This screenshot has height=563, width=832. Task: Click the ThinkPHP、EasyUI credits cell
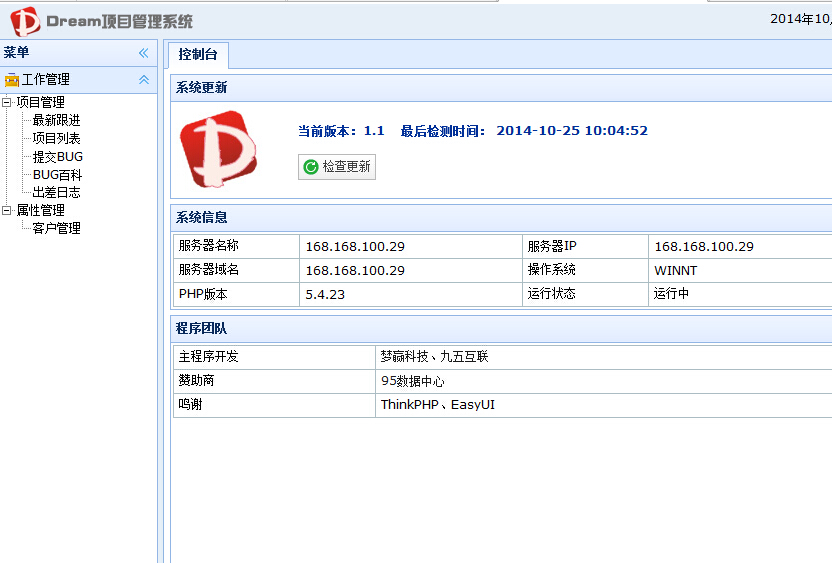point(438,405)
